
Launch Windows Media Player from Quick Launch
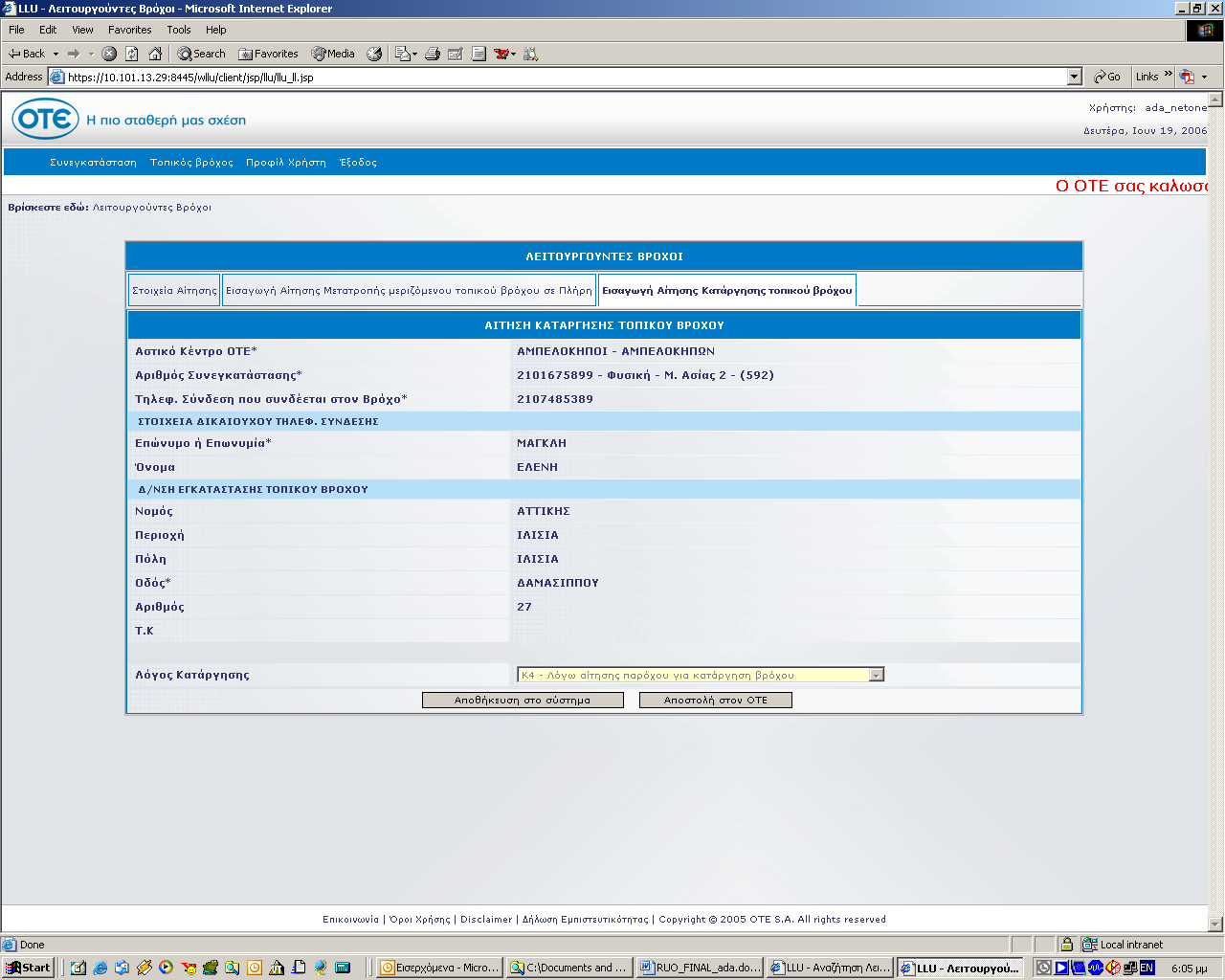(x=166, y=968)
